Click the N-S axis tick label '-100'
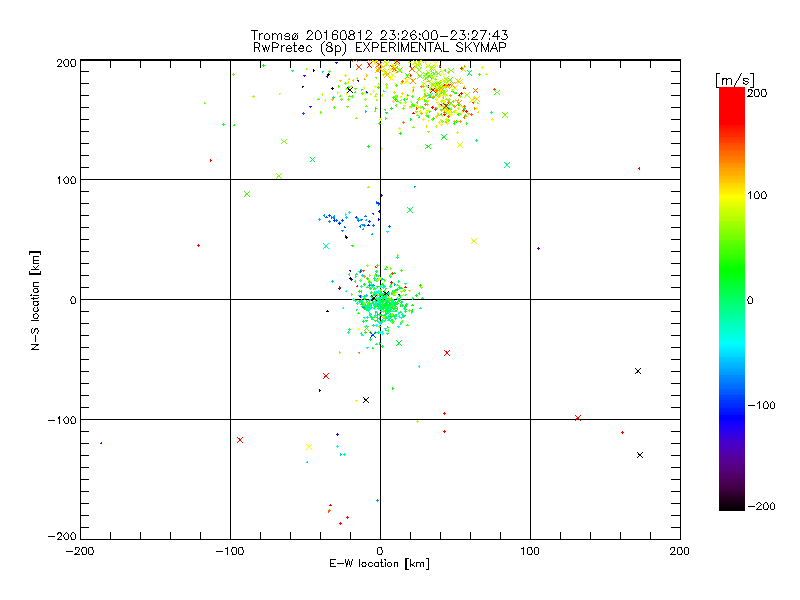 coord(62,420)
